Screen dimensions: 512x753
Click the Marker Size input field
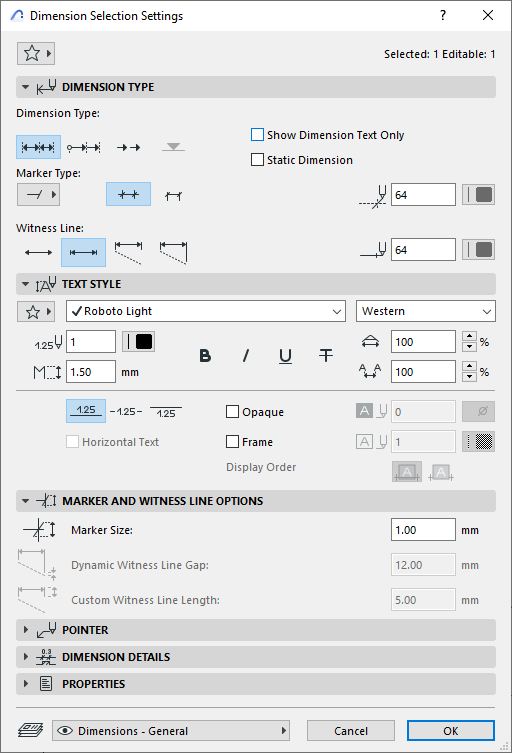tap(423, 530)
